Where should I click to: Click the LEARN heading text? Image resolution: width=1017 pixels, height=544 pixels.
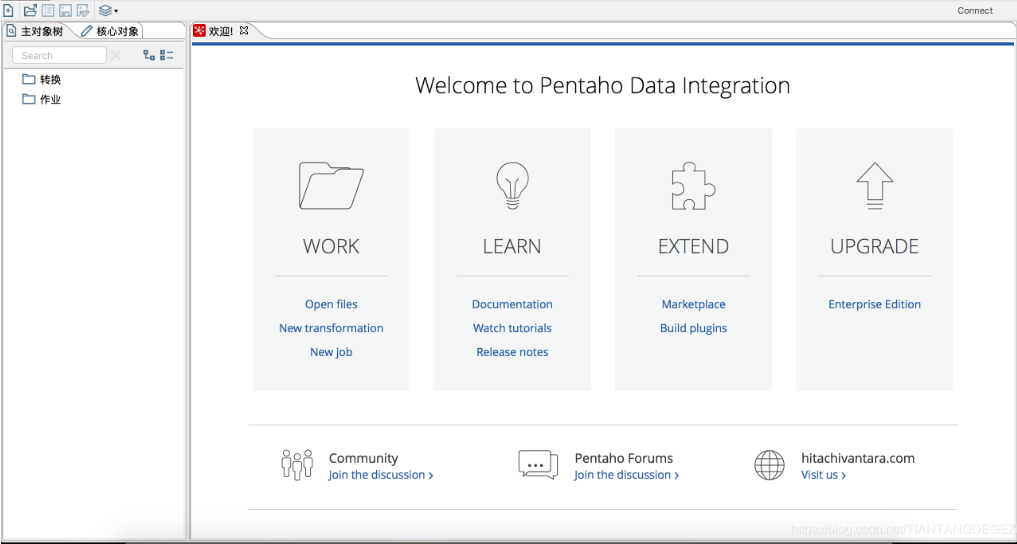(512, 246)
